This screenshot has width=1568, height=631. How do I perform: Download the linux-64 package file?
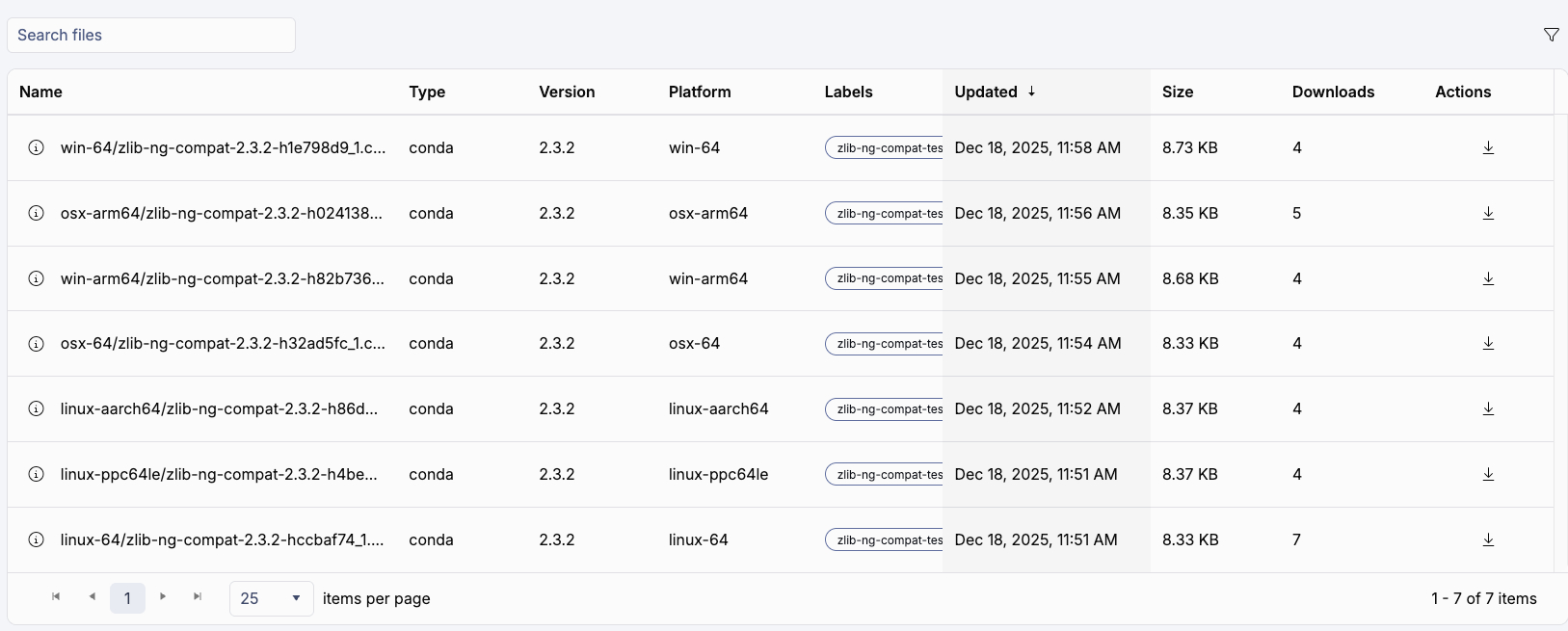click(x=1488, y=539)
